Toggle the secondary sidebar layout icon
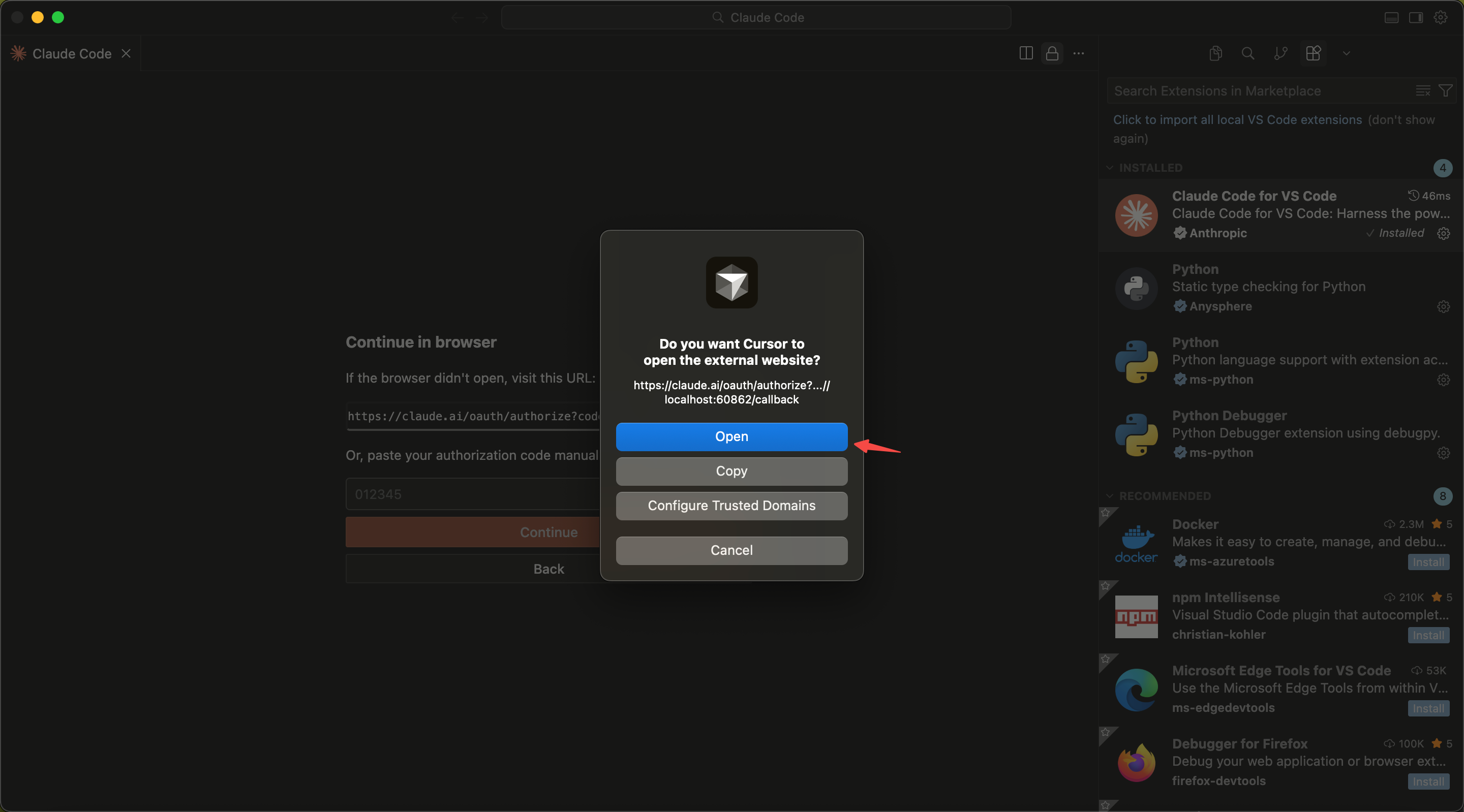The height and width of the screenshot is (812, 1464). [x=1416, y=18]
